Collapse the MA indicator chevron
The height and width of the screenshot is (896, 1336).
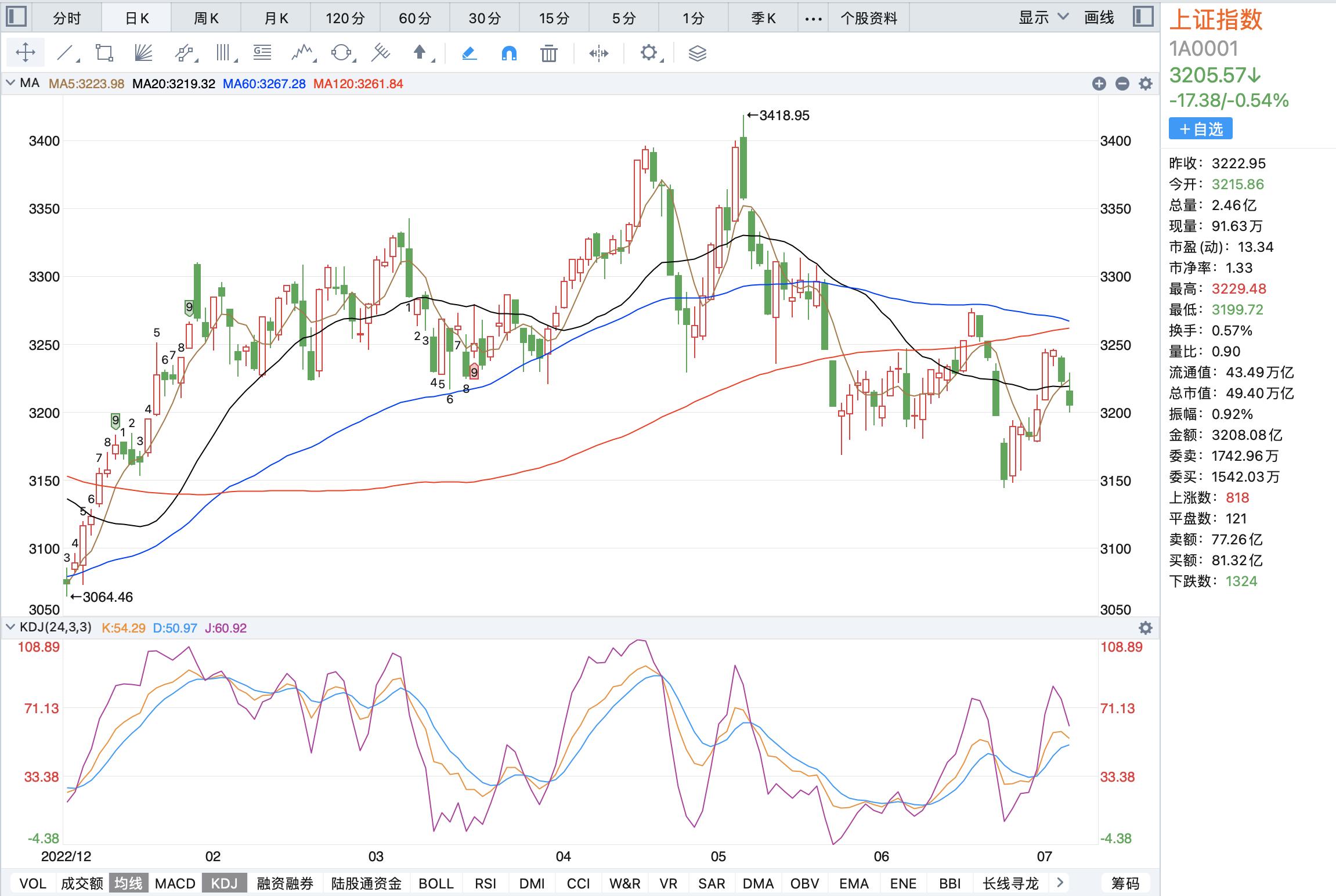10,83
